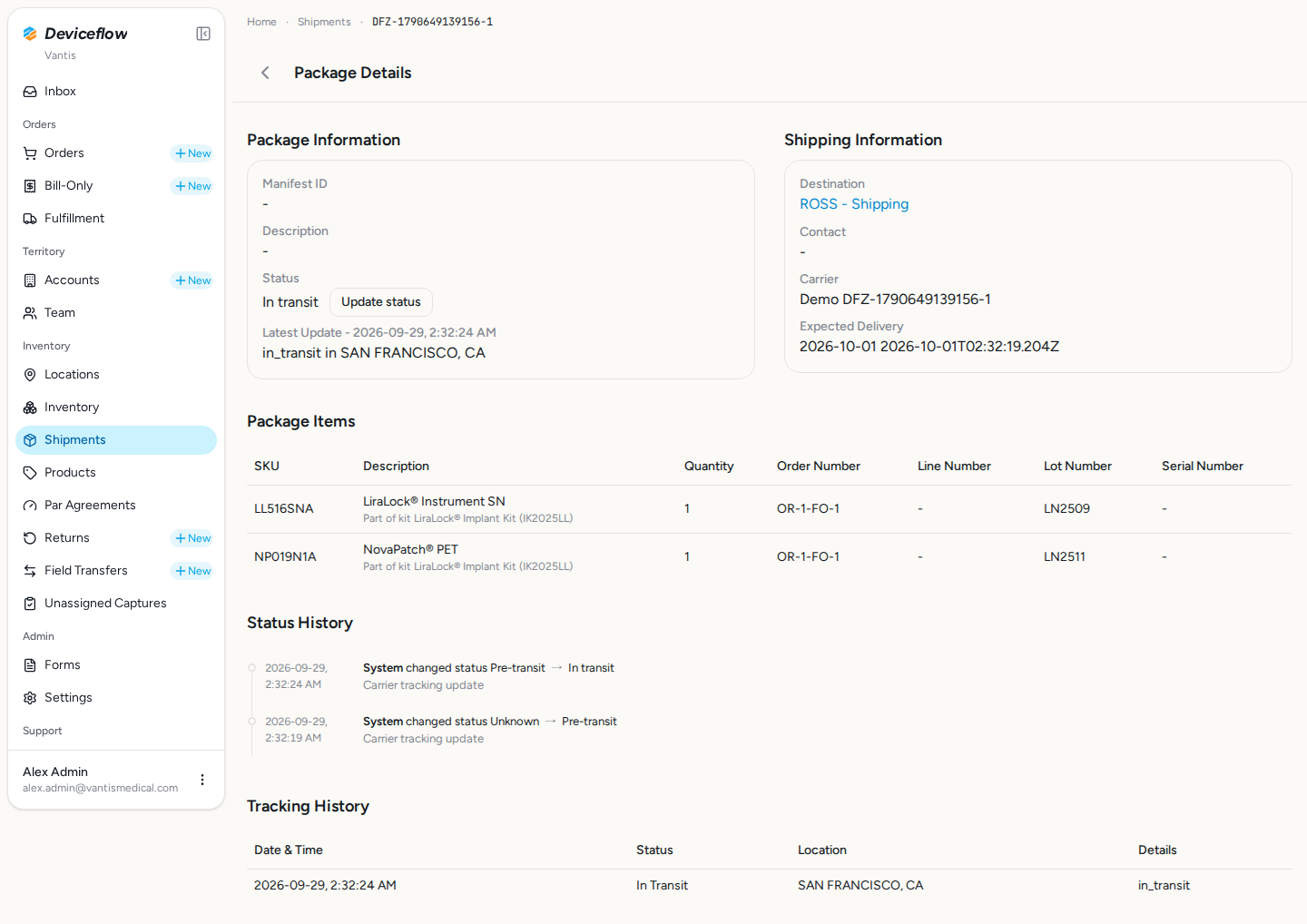The image size is (1307, 924).
Task: Click the Products tag icon
Action: (30, 473)
